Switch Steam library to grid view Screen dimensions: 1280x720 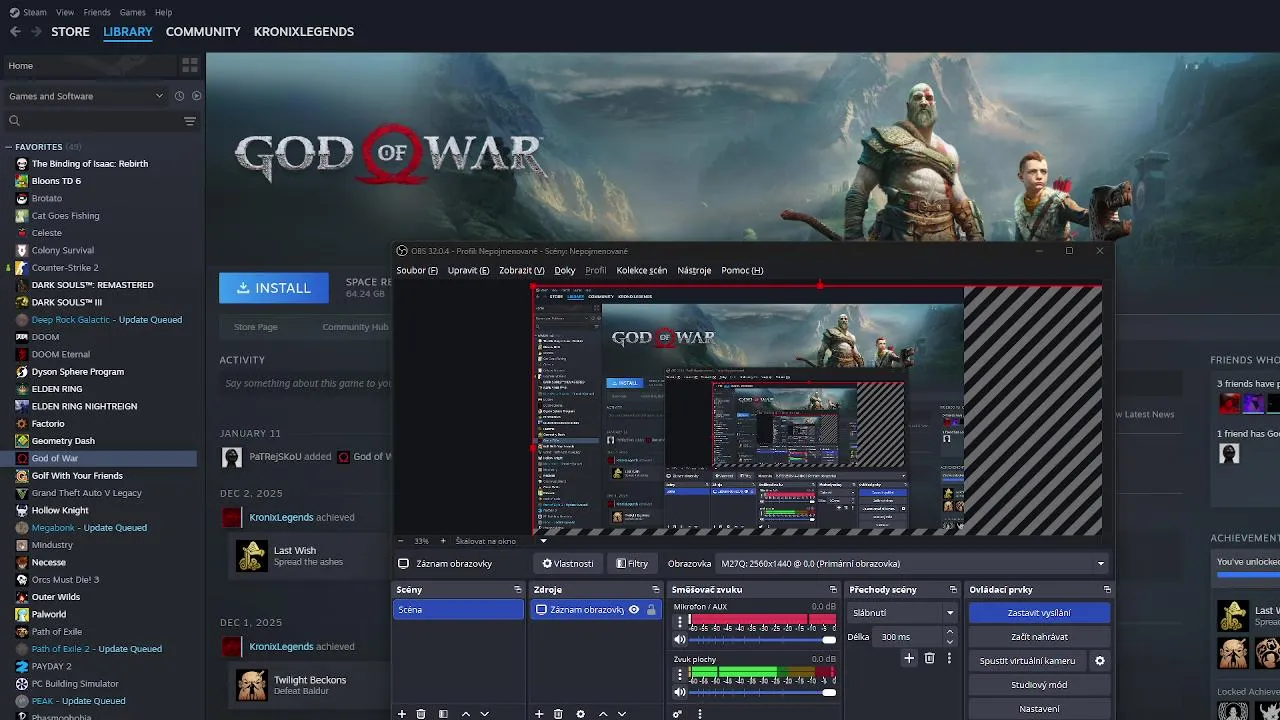click(189, 66)
